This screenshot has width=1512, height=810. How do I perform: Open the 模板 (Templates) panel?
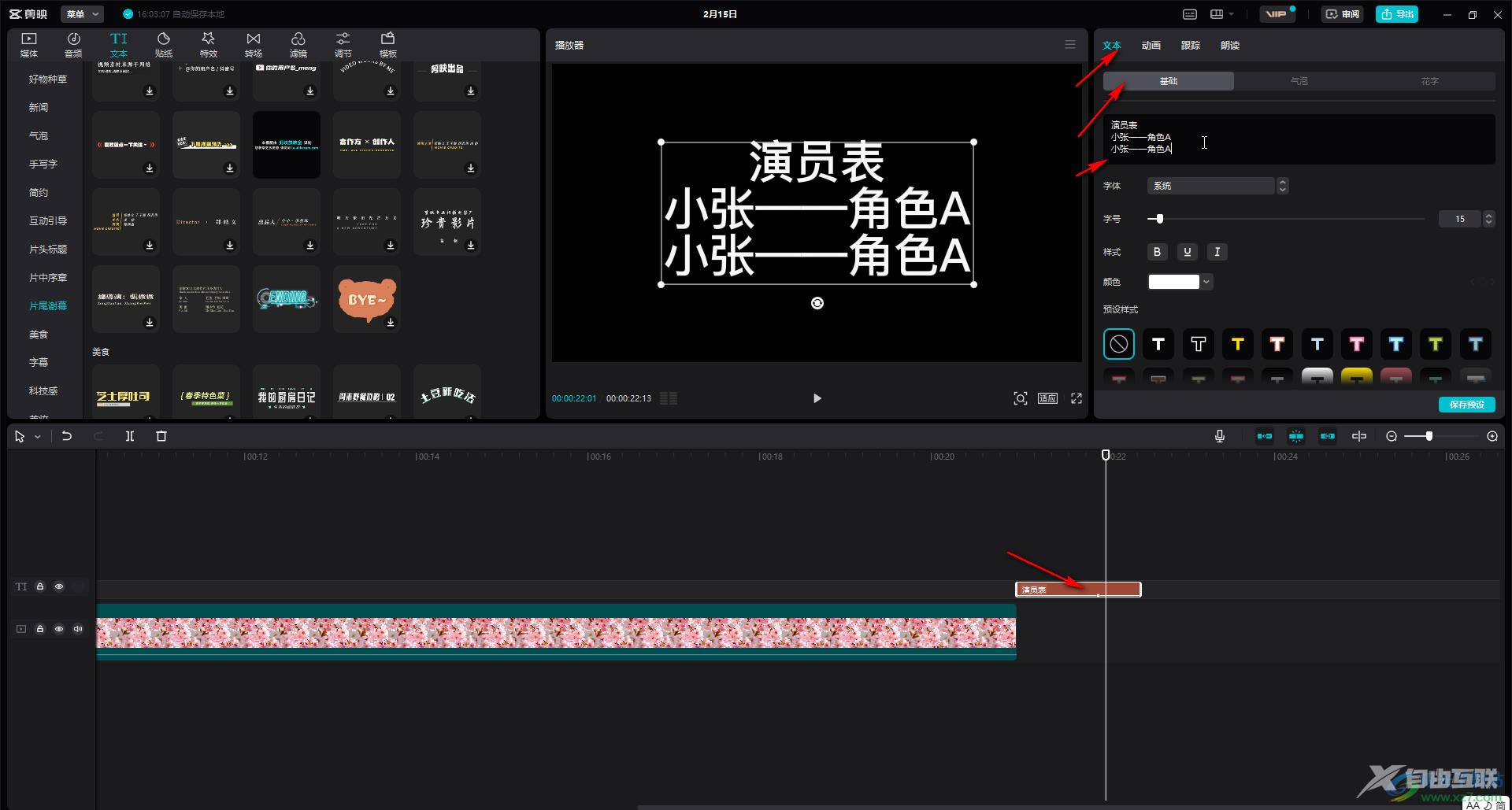(x=388, y=45)
